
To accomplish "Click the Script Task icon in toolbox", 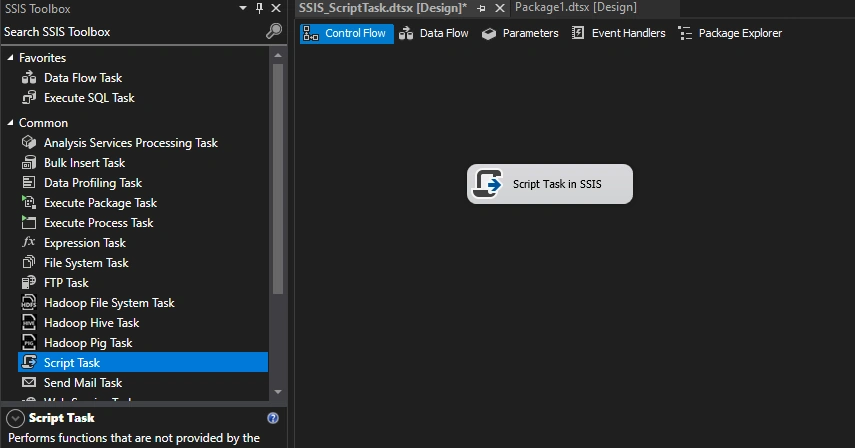I will (29, 362).
